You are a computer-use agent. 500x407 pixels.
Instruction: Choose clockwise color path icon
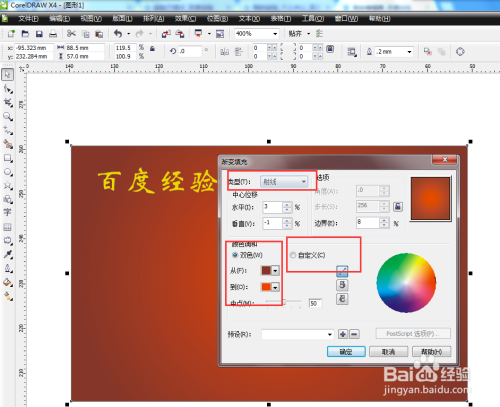pyautogui.click(x=342, y=299)
